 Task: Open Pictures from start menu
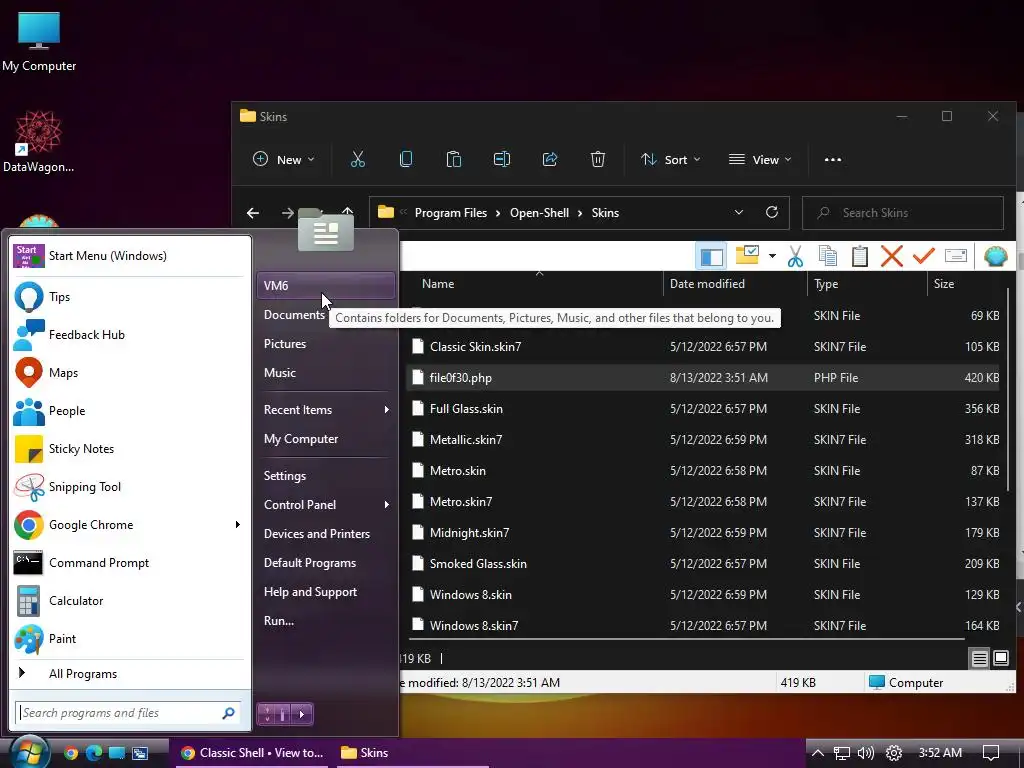(x=326, y=344)
